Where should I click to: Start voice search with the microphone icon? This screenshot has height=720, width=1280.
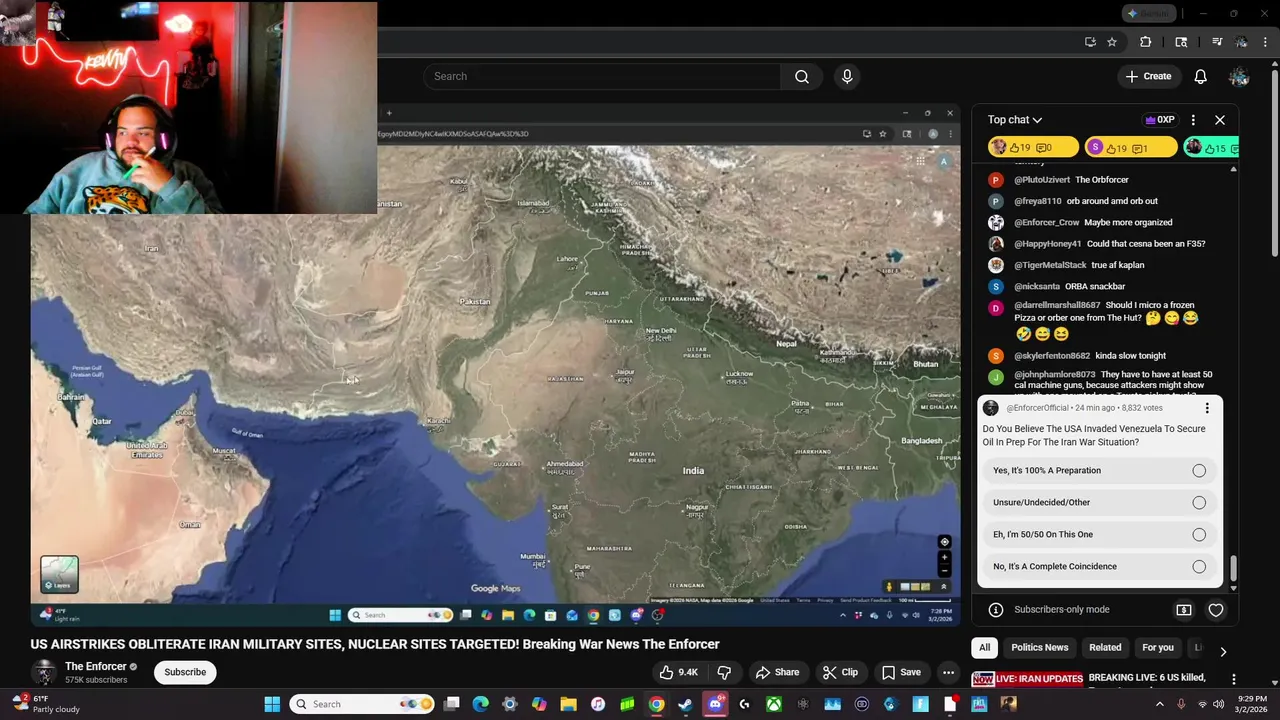click(x=847, y=76)
